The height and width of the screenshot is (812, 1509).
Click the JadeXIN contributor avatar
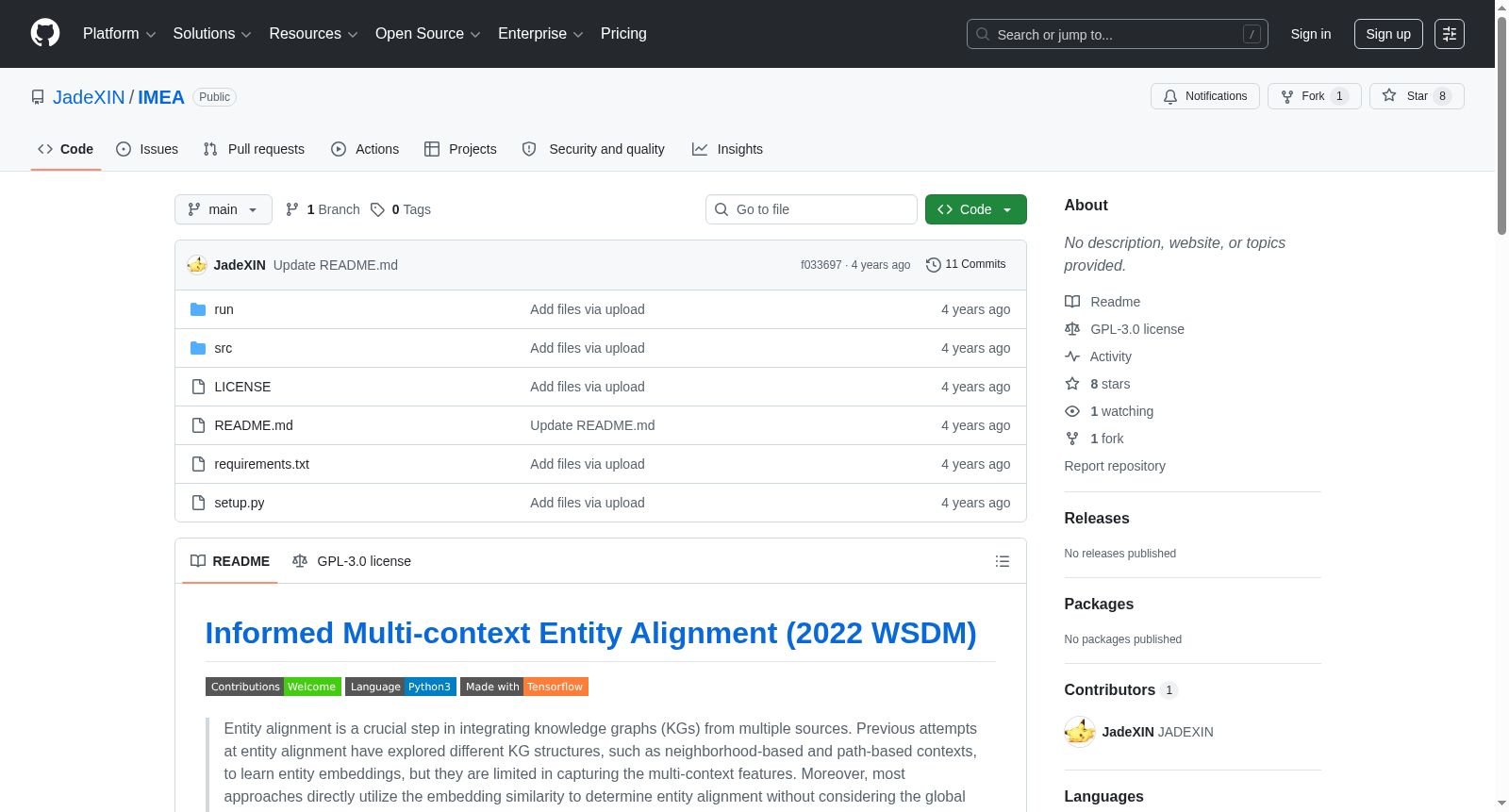pyautogui.click(x=1080, y=732)
